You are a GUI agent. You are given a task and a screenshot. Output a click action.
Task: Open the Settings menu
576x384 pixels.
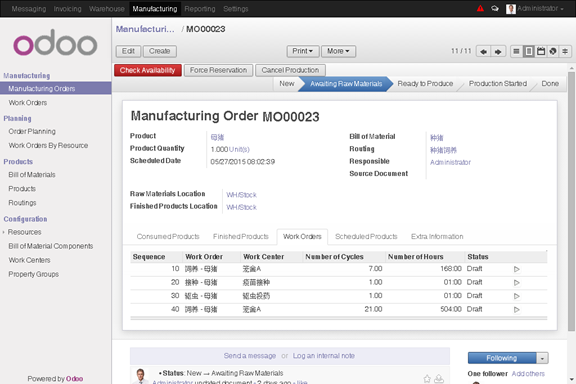pyautogui.click(x=236, y=9)
